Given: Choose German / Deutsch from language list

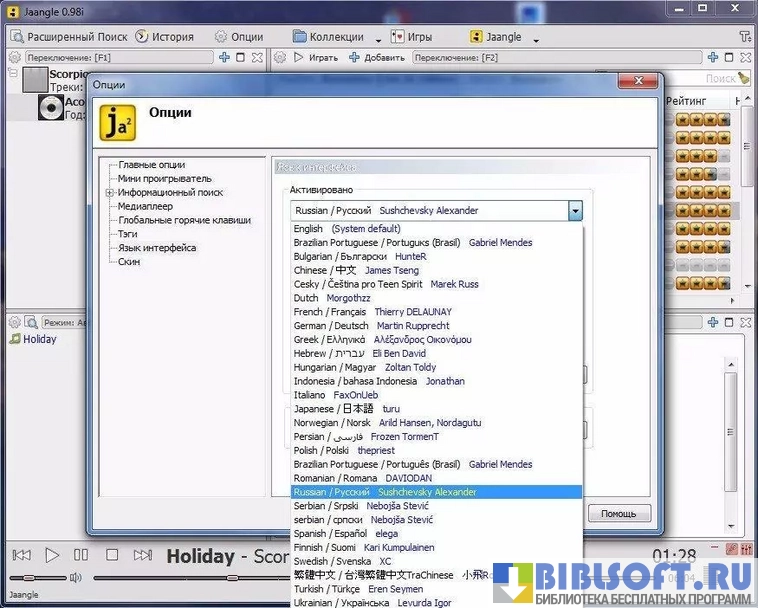Looking at the screenshot, I should (331, 326).
